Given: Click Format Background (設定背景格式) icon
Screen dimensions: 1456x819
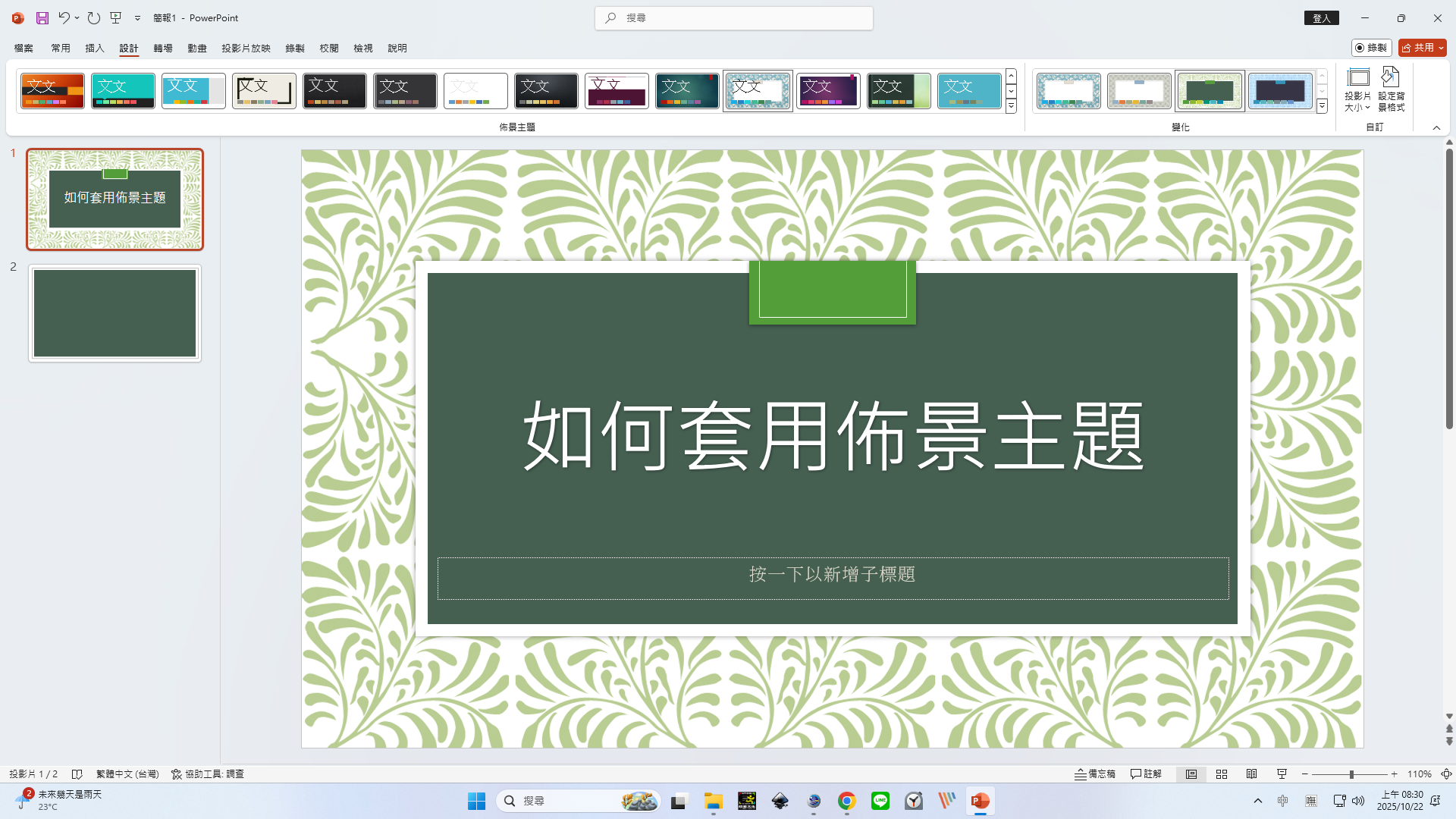Looking at the screenshot, I should tap(1391, 89).
